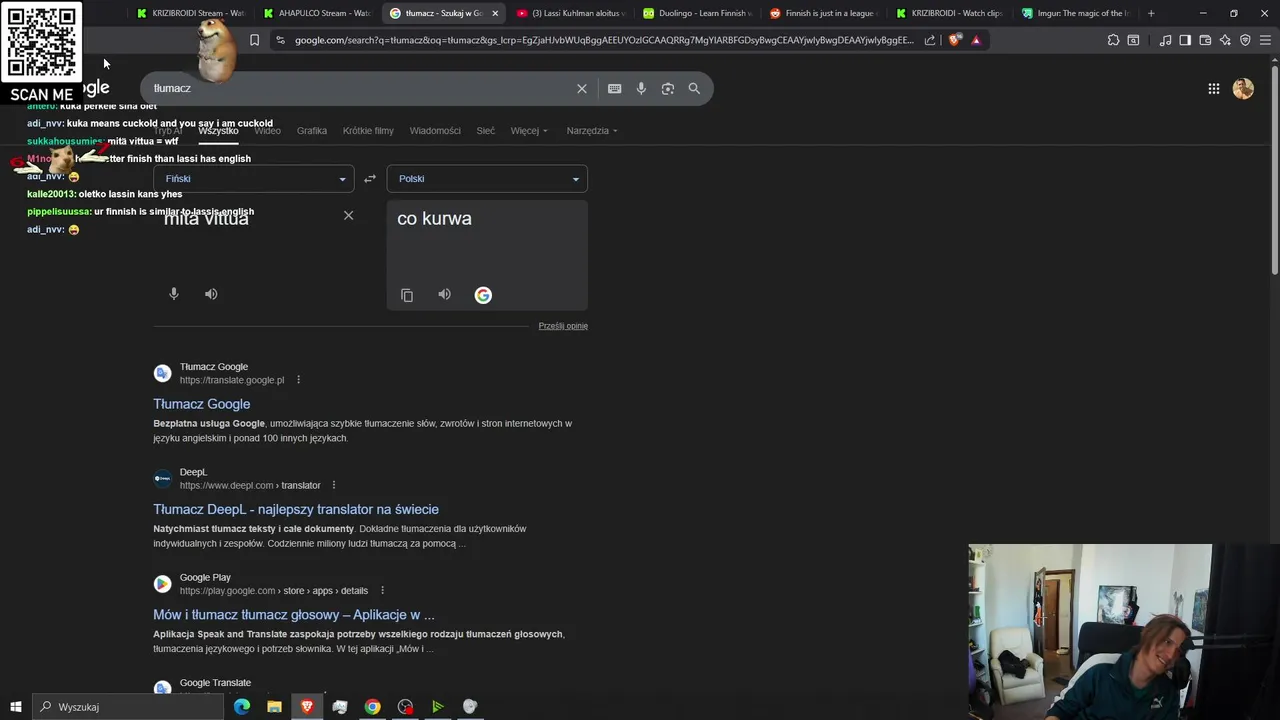Image resolution: width=1280 pixels, height=720 pixels.
Task: Start voice search via microphone in search bar
Action: tap(641, 88)
